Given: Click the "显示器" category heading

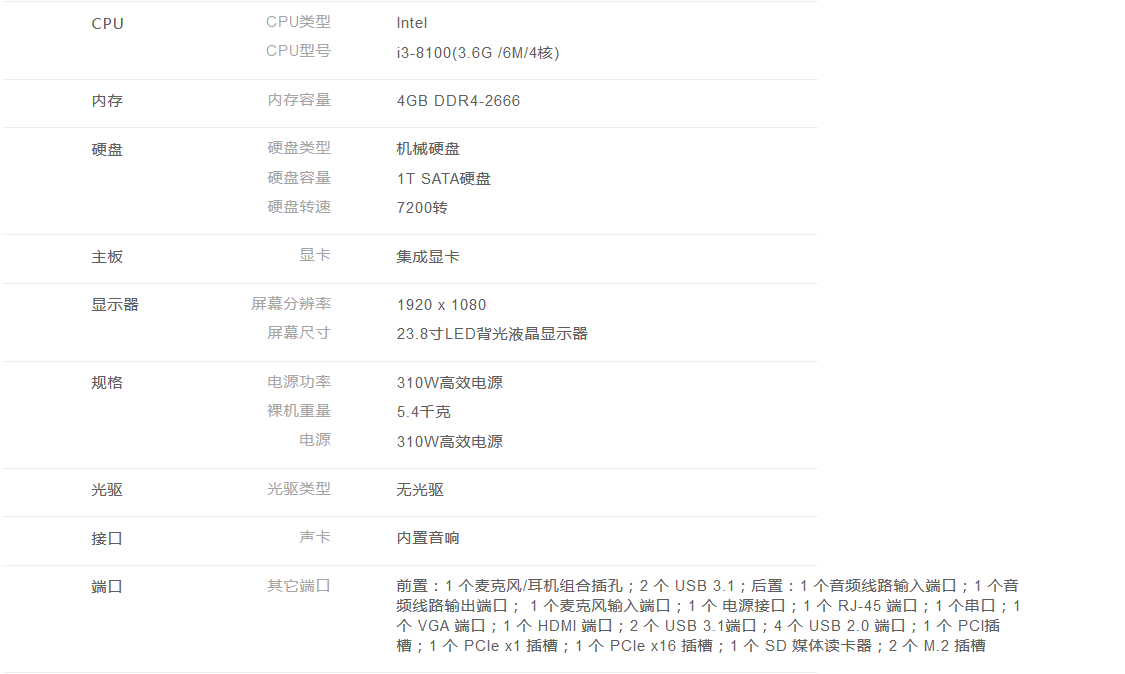Looking at the screenshot, I should point(115,305).
